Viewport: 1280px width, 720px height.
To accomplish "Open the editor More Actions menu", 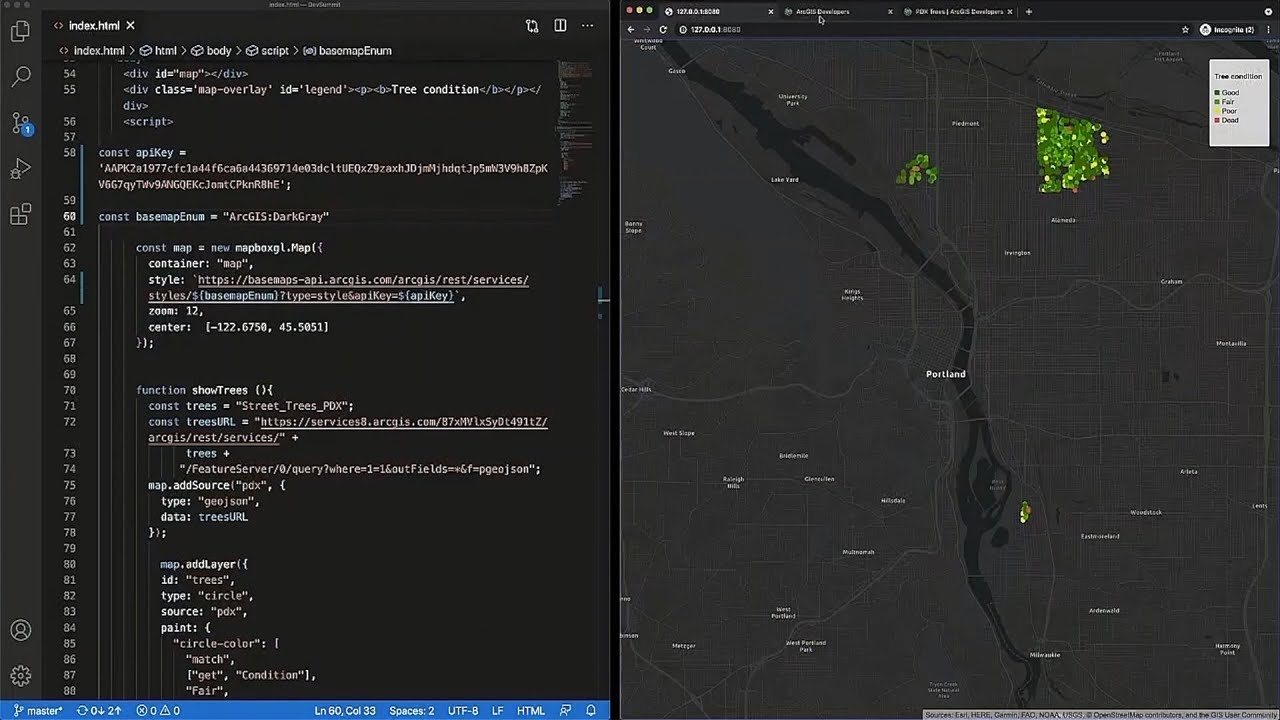I will (x=587, y=25).
